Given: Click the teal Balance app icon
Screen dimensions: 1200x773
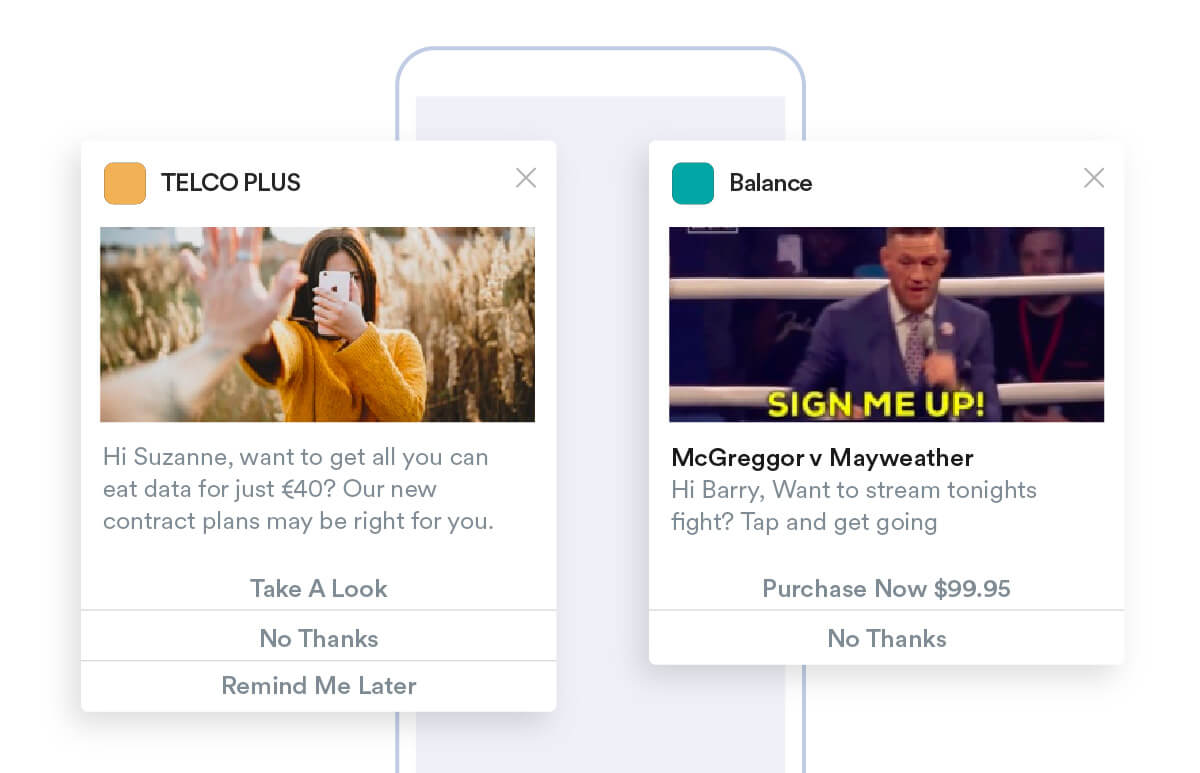Looking at the screenshot, I should (x=693, y=183).
